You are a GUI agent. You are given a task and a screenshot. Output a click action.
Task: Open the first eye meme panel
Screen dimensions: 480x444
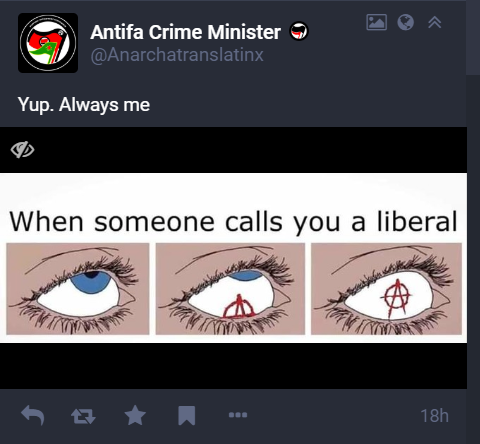[78, 289]
